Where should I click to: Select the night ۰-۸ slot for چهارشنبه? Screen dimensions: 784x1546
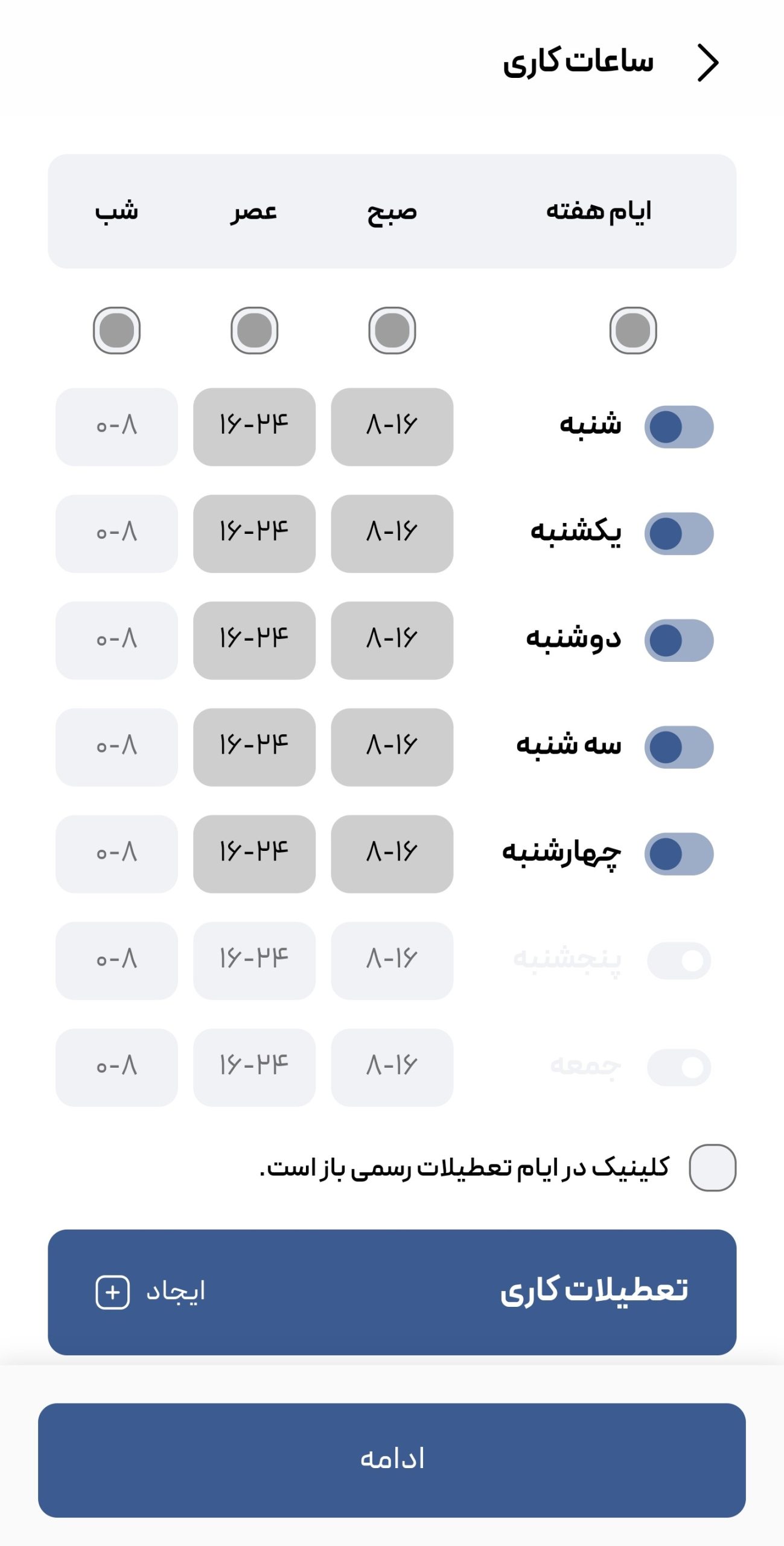(x=116, y=854)
